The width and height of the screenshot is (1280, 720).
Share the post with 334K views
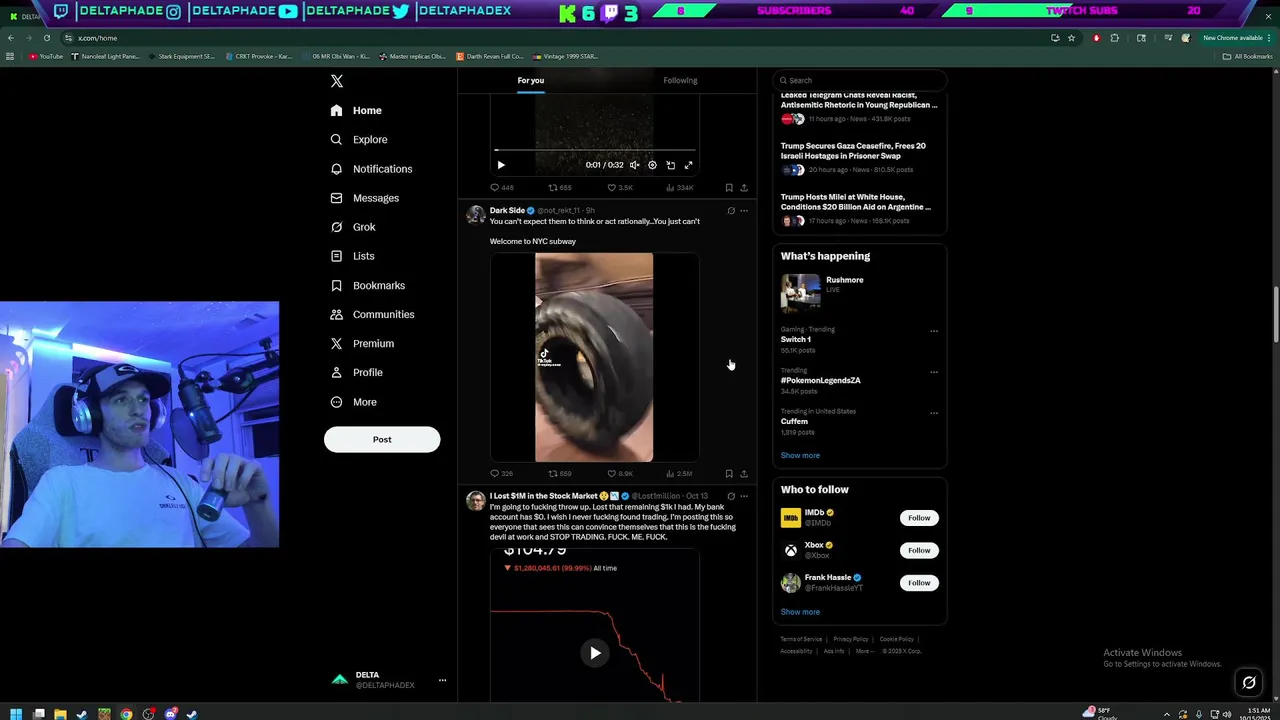tap(743, 187)
